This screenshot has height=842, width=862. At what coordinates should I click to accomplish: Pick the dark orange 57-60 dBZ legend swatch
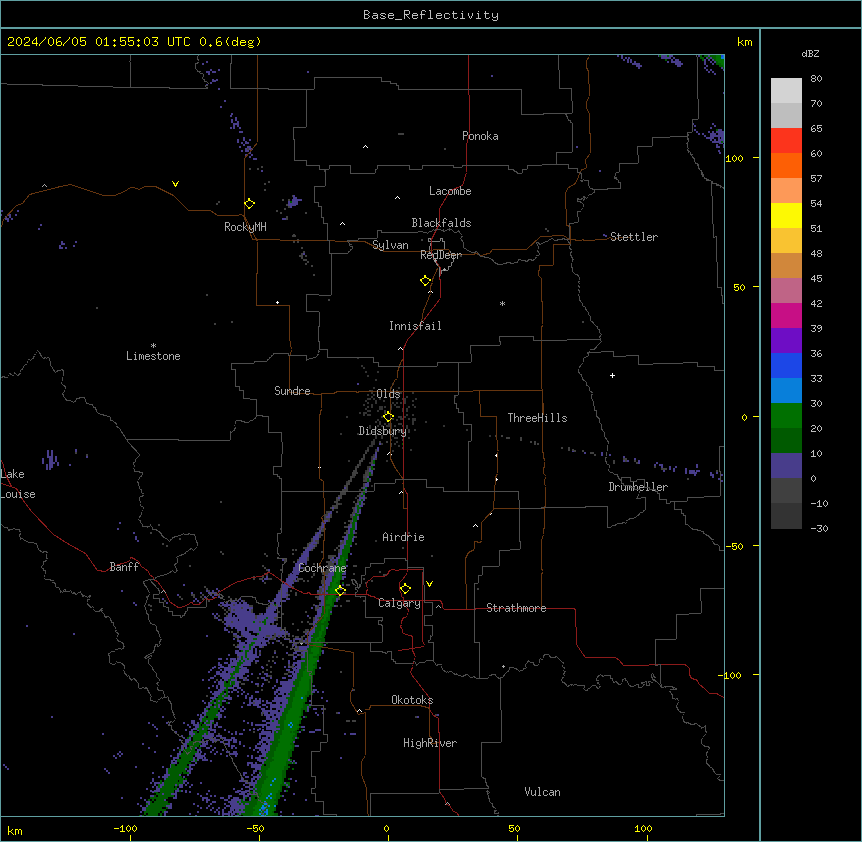pyautogui.click(x=786, y=165)
